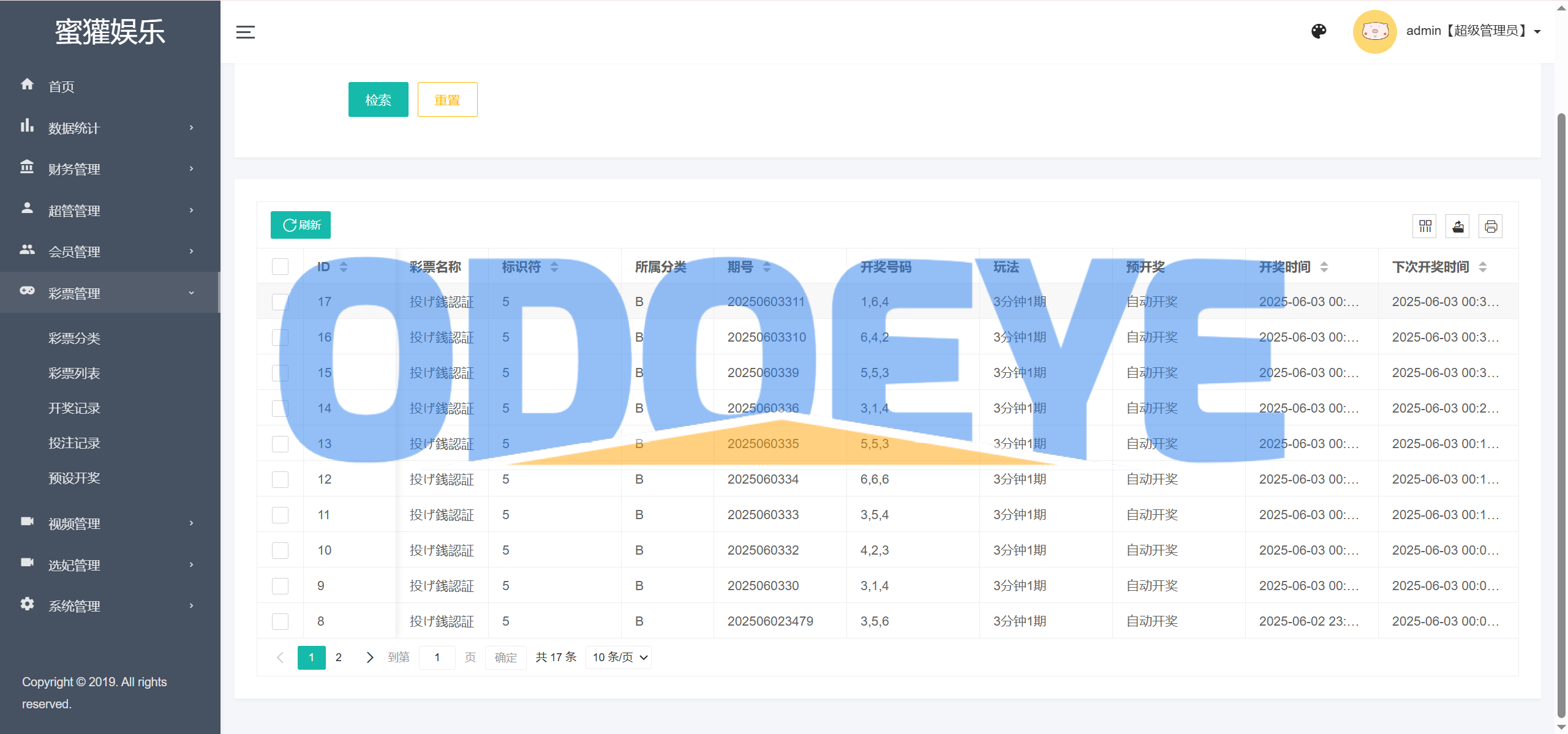The image size is (1568, 734).
Task: Click the 检索 search button
Action: pos(378,100)
